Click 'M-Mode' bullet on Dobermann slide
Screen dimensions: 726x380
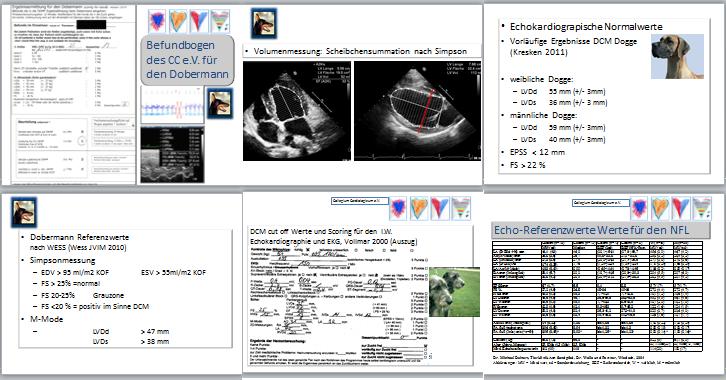coord(46,319)
